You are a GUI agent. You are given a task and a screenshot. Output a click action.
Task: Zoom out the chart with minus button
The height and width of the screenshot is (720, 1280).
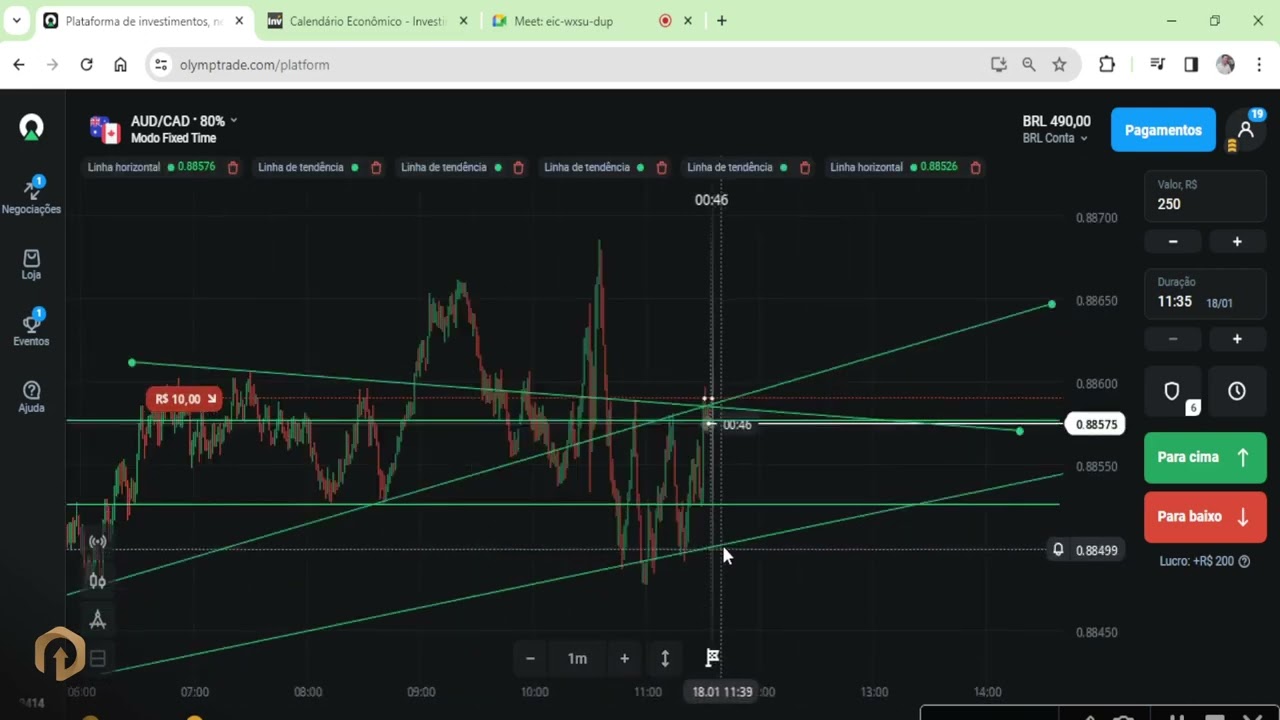point(530,658)
